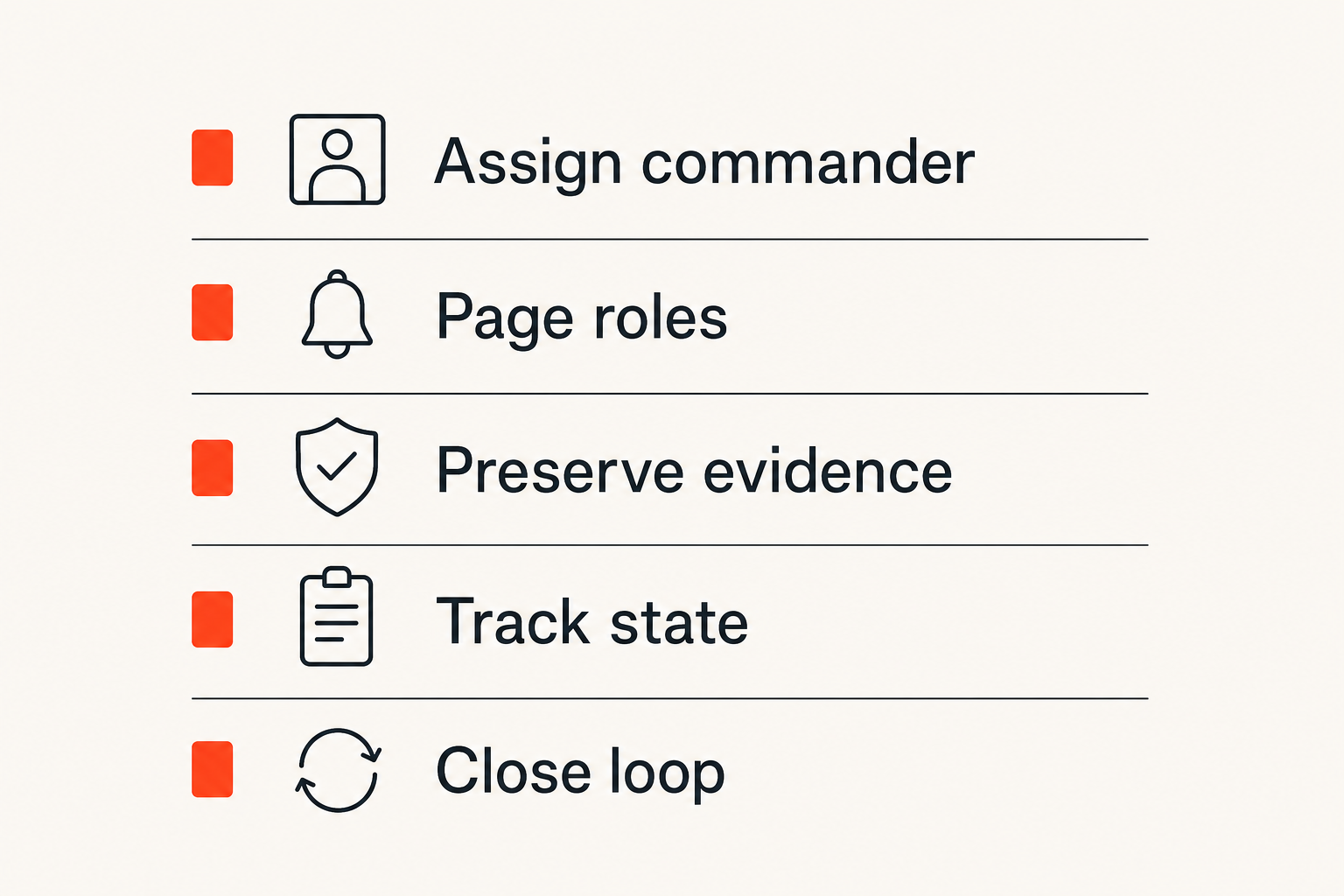Click the red square next to Close loop

(x=213, y=769)
